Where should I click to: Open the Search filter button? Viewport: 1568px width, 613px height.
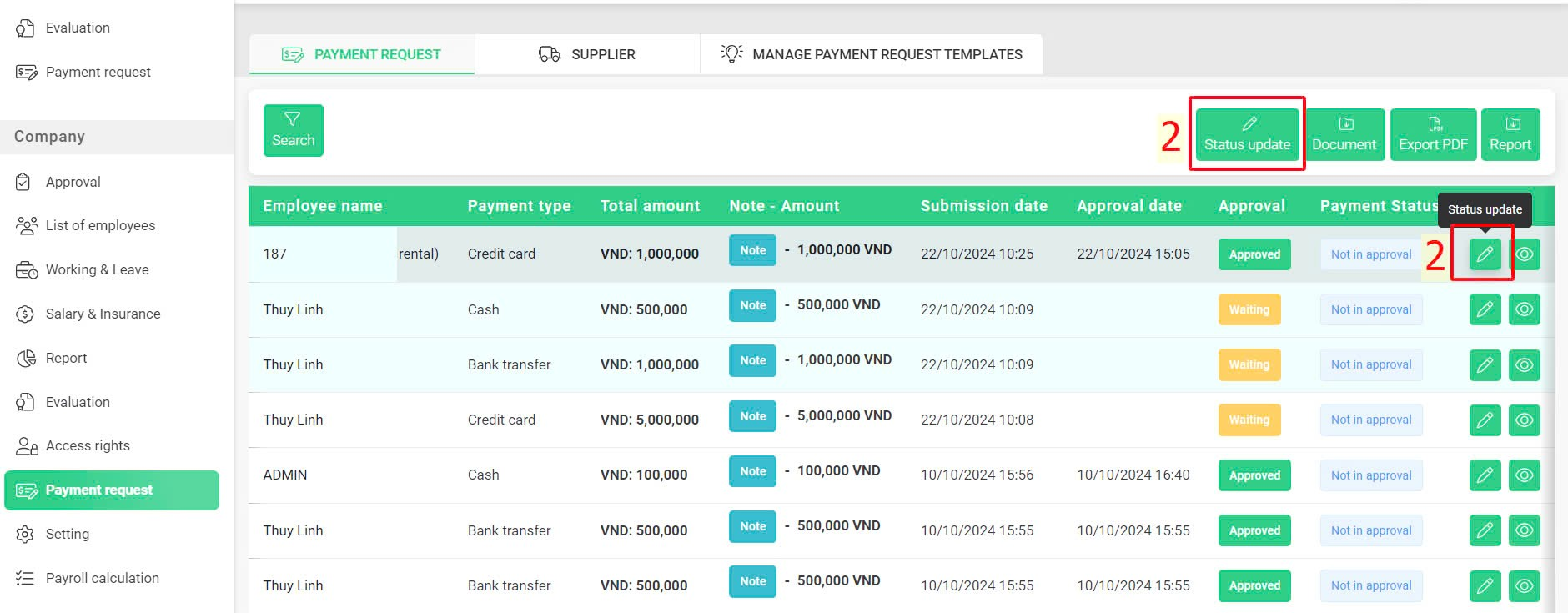tap(294, 130)
